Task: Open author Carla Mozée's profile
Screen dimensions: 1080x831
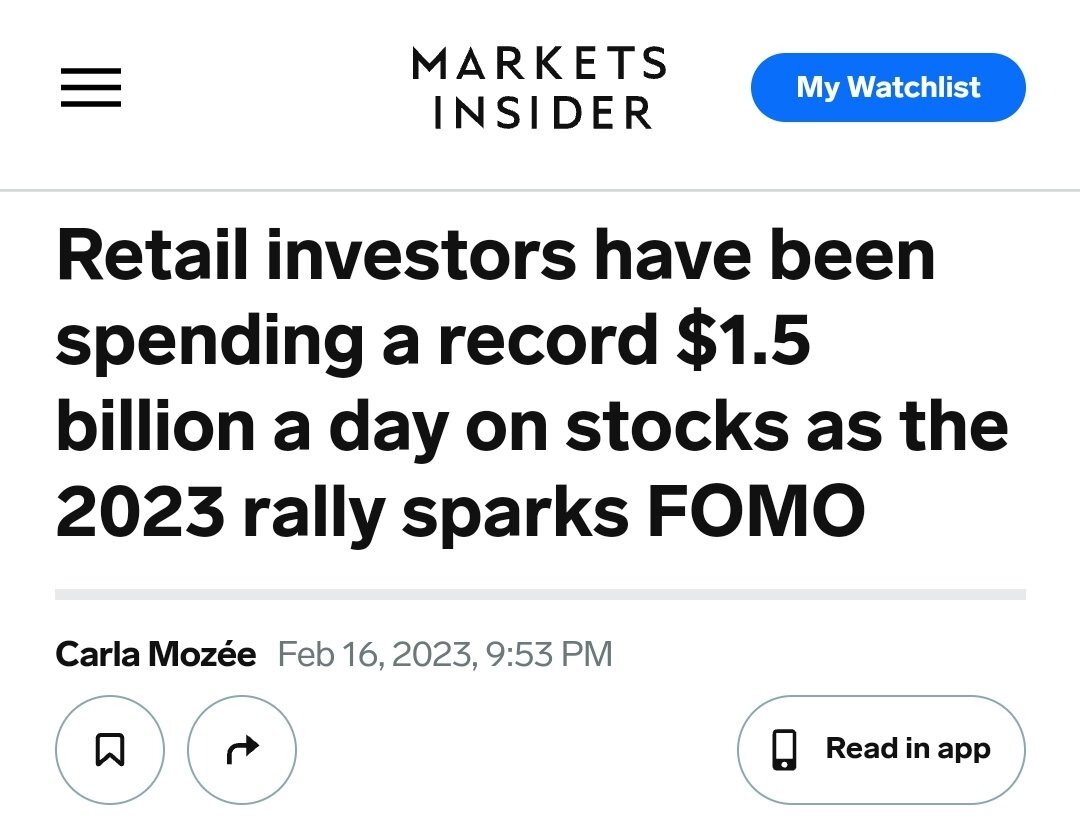Action: coord(156,655)
